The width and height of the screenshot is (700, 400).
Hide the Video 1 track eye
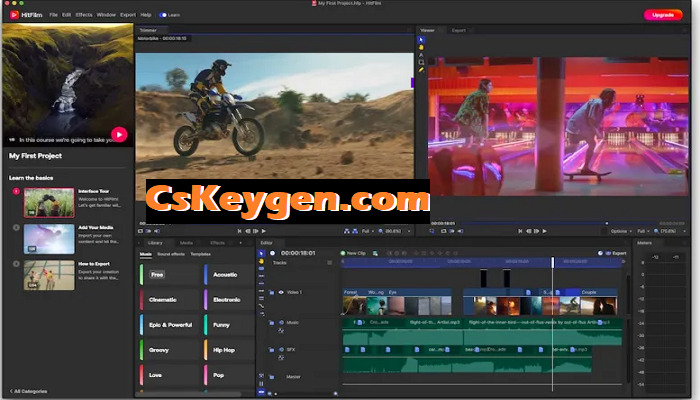[x=281, y=292]
